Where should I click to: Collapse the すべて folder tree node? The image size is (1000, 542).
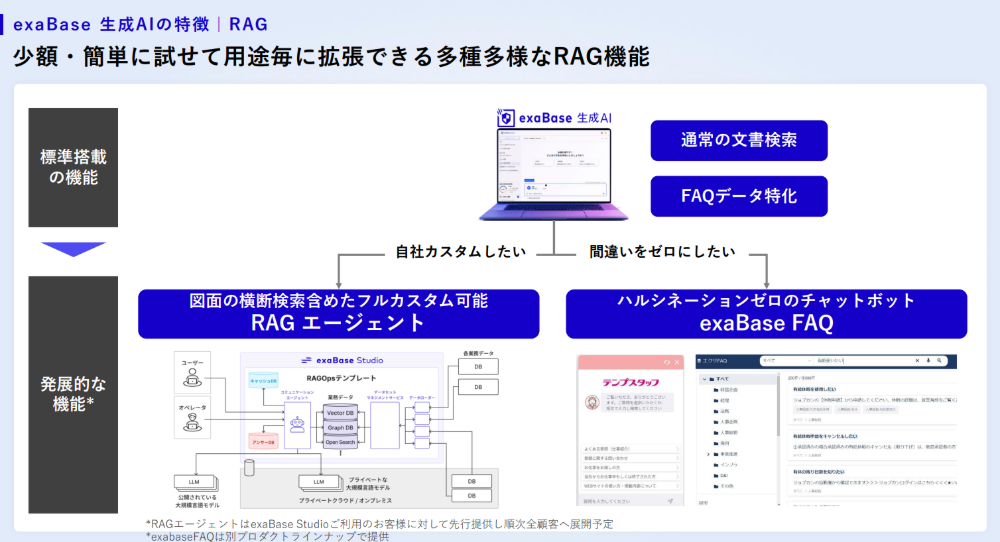tap(707, 380)
